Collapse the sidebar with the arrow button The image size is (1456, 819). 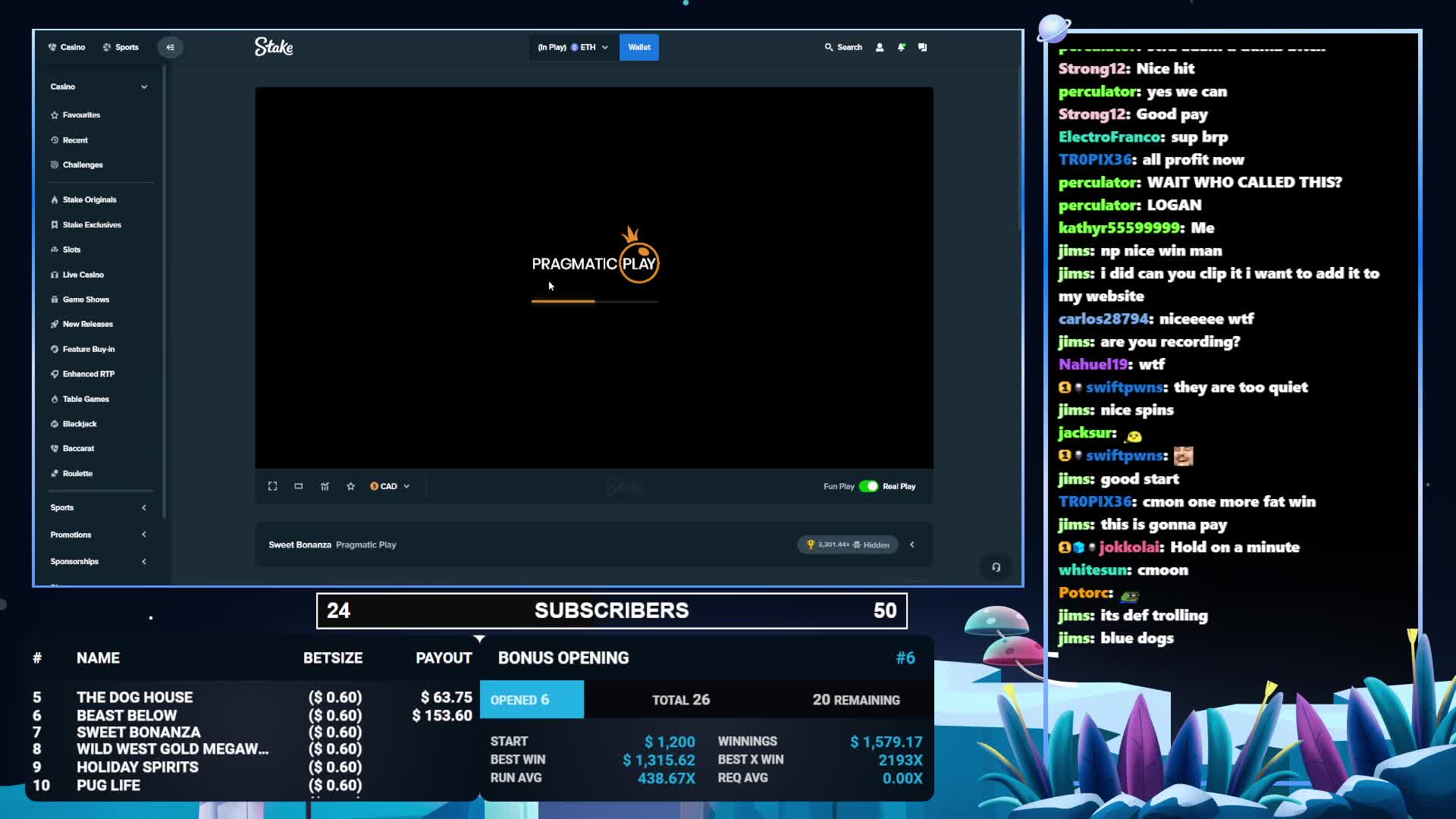pos(170,47)
